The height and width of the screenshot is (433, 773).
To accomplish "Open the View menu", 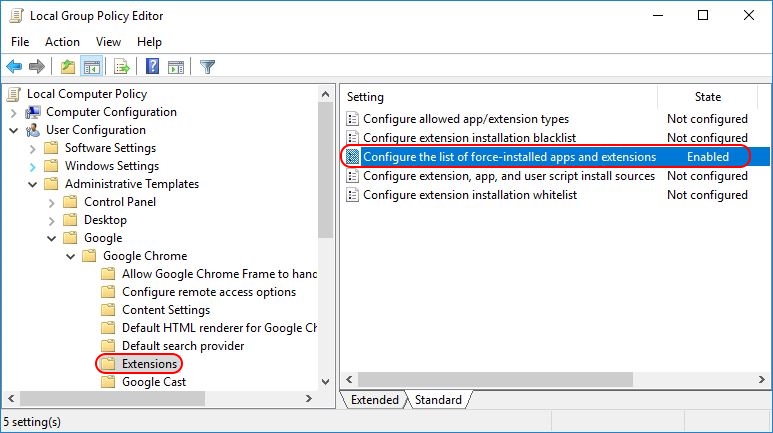I will point(108,42).
